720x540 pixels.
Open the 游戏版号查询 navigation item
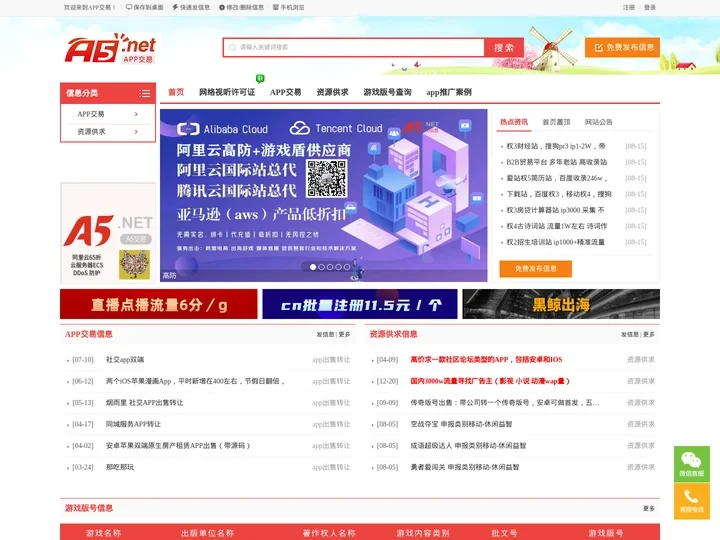[x=388, y=92]
